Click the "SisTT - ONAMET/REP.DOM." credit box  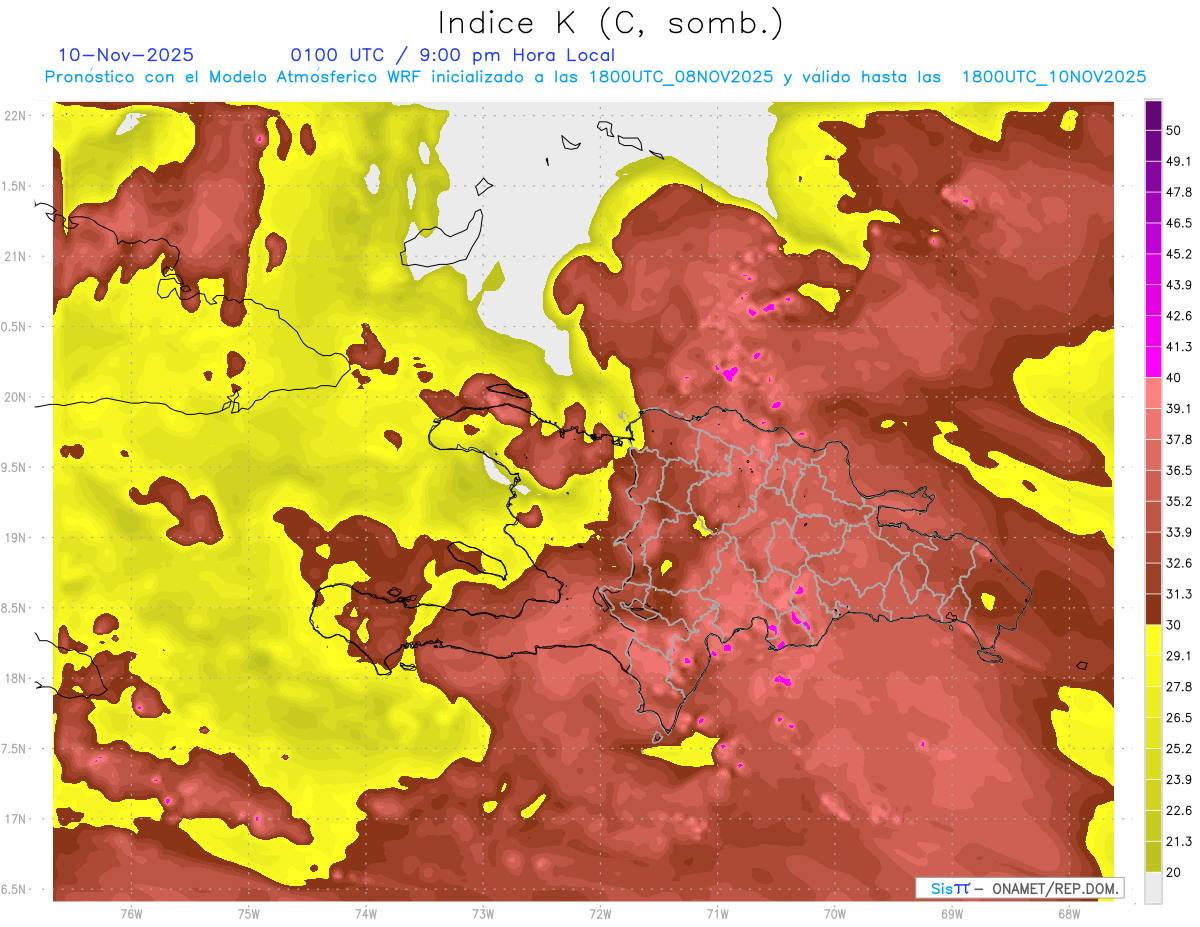pyautogui.click(x=1020, y=888)
